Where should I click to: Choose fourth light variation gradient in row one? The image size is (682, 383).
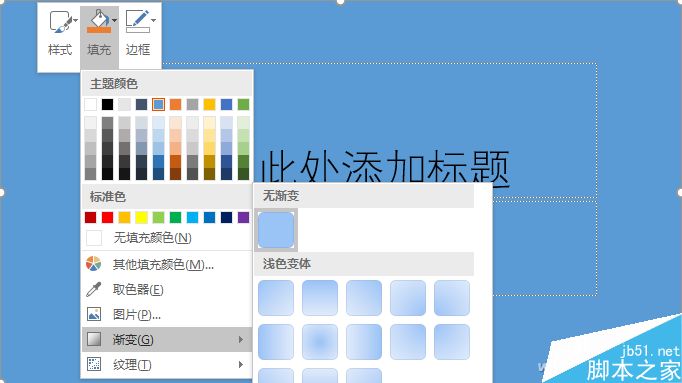[x=408, y=298]
